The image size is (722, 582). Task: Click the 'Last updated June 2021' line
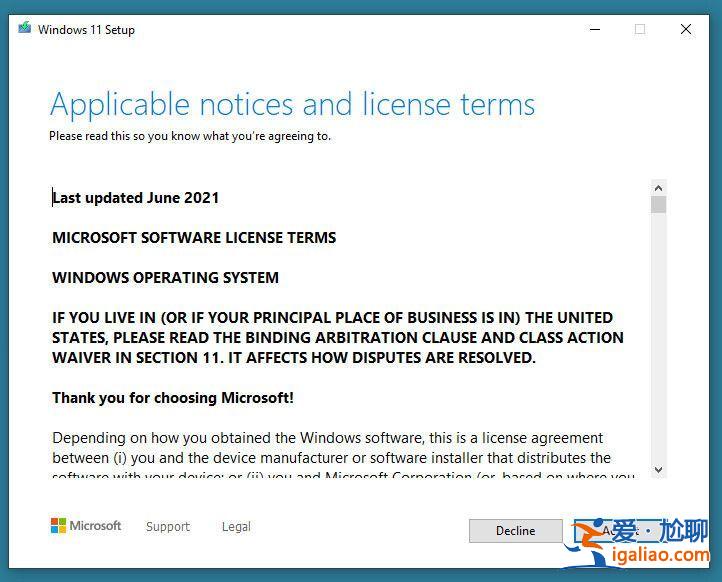[135, 198]
